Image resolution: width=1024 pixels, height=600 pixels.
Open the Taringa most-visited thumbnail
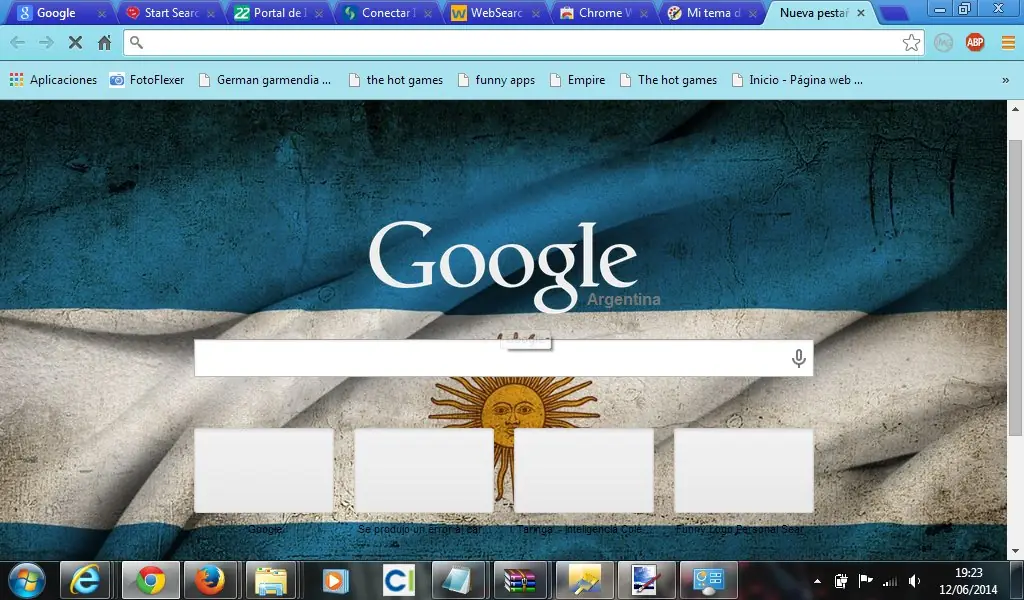point(584,471)
